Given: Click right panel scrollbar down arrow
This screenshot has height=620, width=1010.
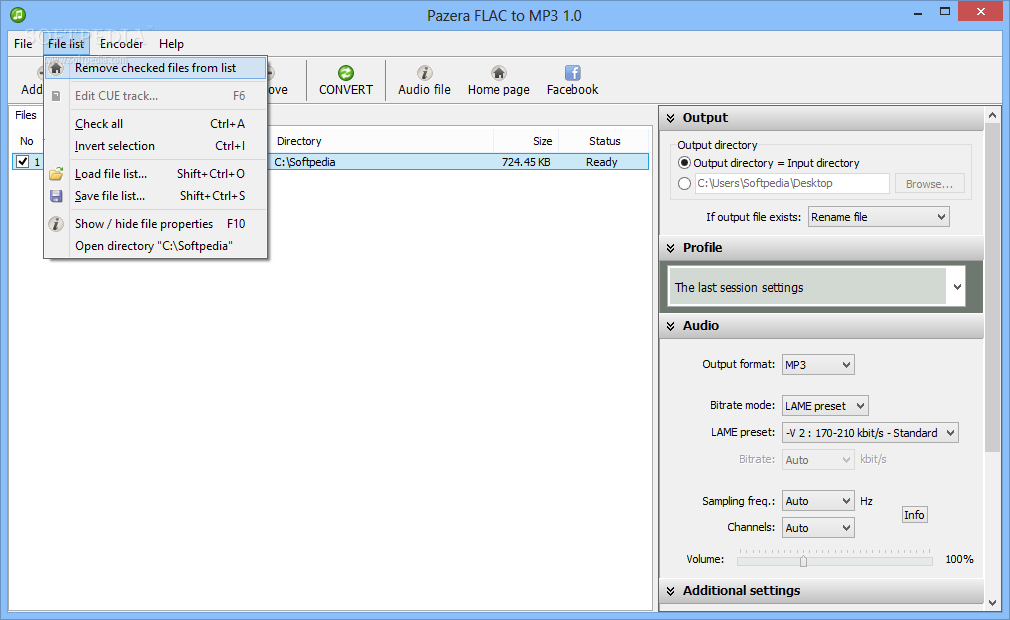Looking at the screenshot, I should pos(992,603).
